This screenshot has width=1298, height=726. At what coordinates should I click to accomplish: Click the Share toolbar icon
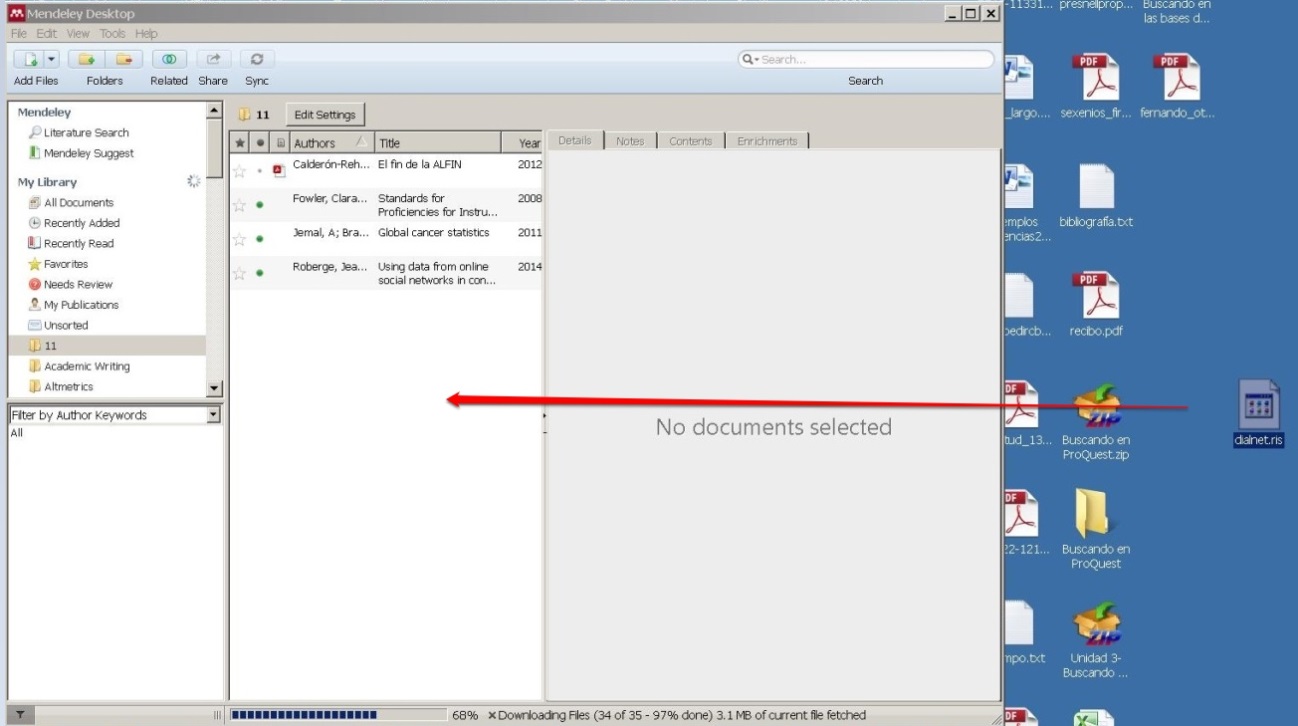[x=213, y=60]
